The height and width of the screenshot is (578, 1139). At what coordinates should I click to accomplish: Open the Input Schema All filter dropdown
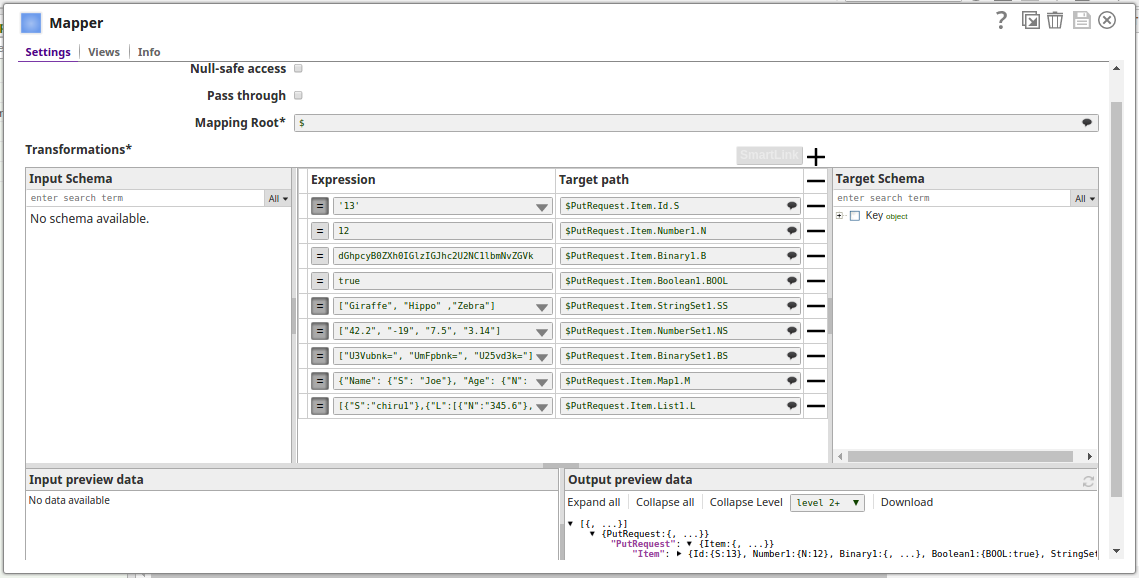click(x=278, y=198)
